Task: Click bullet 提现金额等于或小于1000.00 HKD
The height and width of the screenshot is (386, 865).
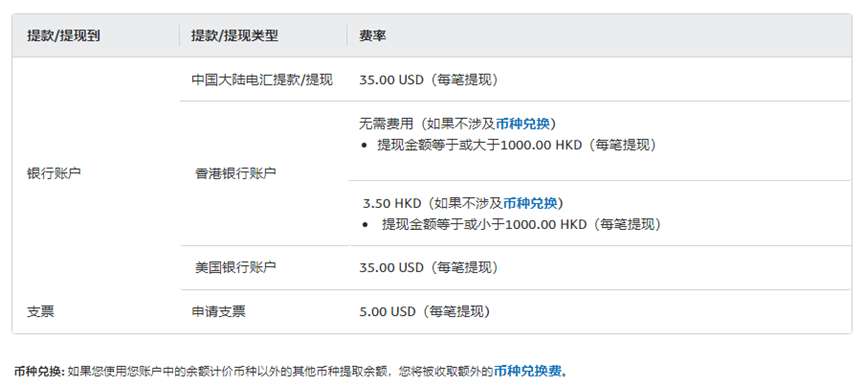Action: (521, 225)
